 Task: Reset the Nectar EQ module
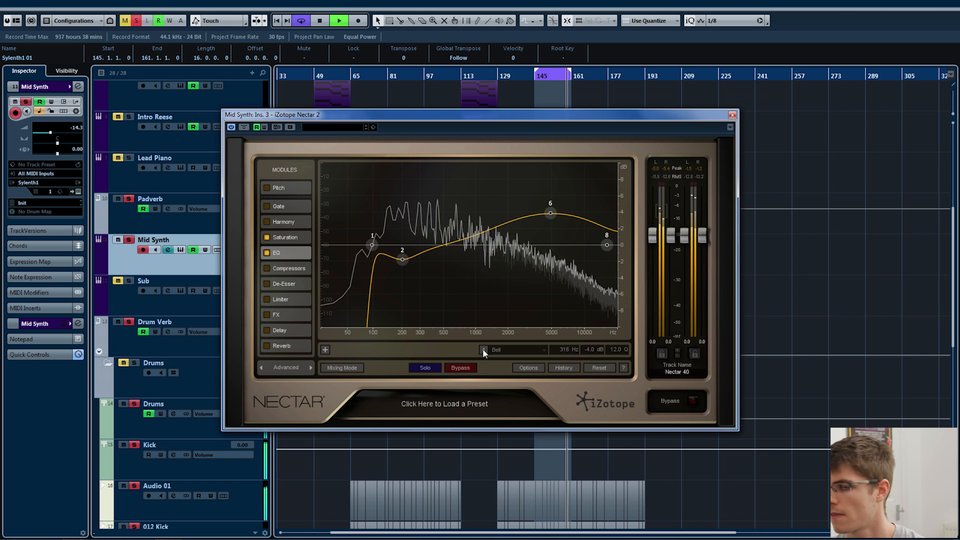(x=599, y=368)
